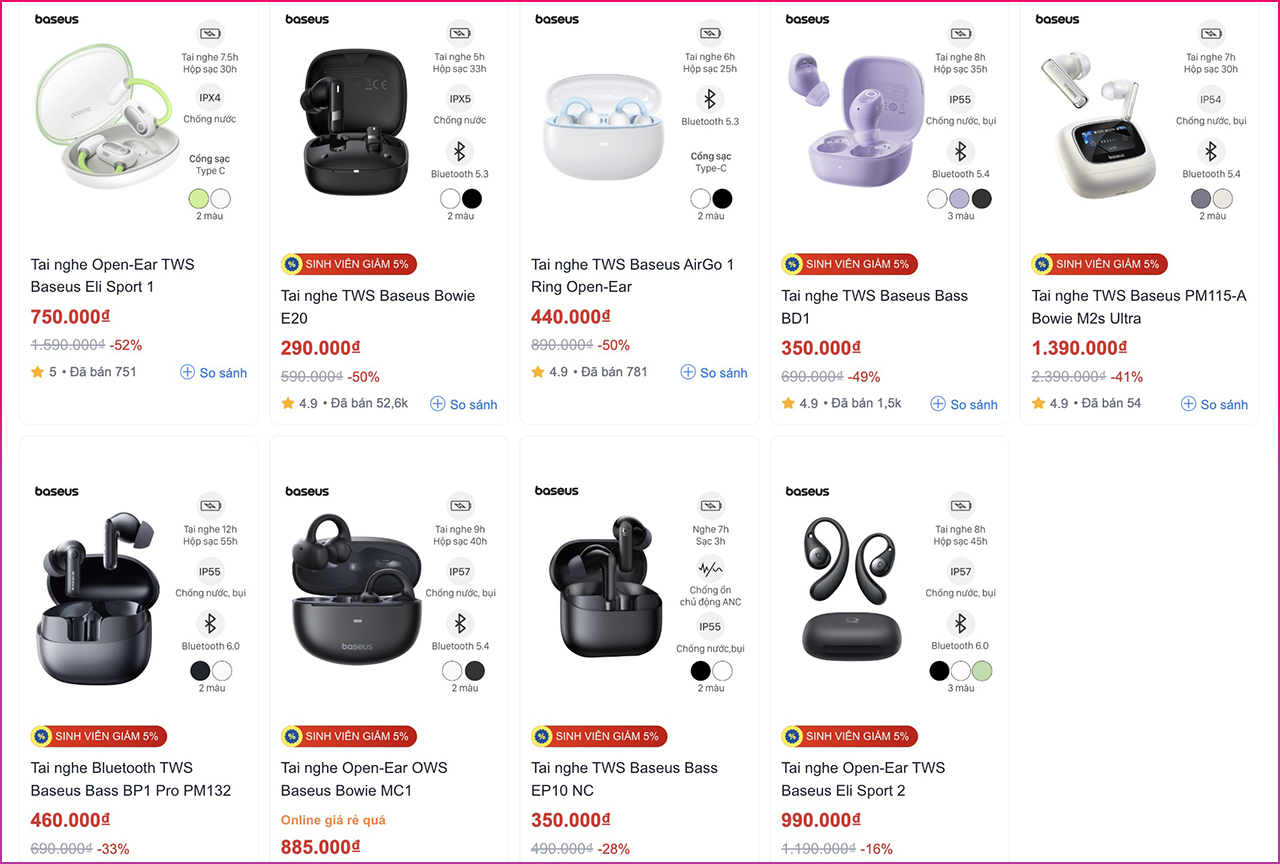Screen dimensions: 1280x864
Task: Choose the light green swatch of Eli Sport 2
Action: (x=982, y=670)
